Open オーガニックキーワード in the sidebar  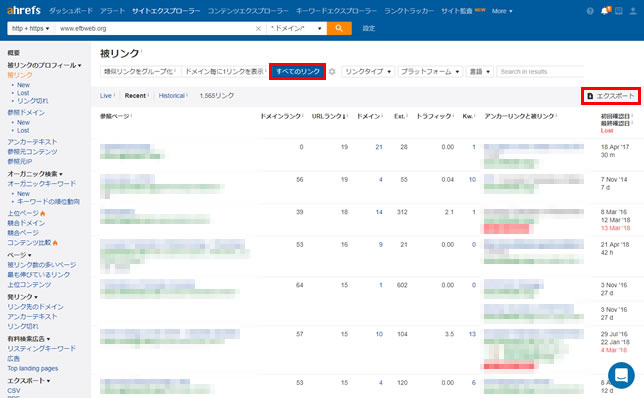[41, 184]
